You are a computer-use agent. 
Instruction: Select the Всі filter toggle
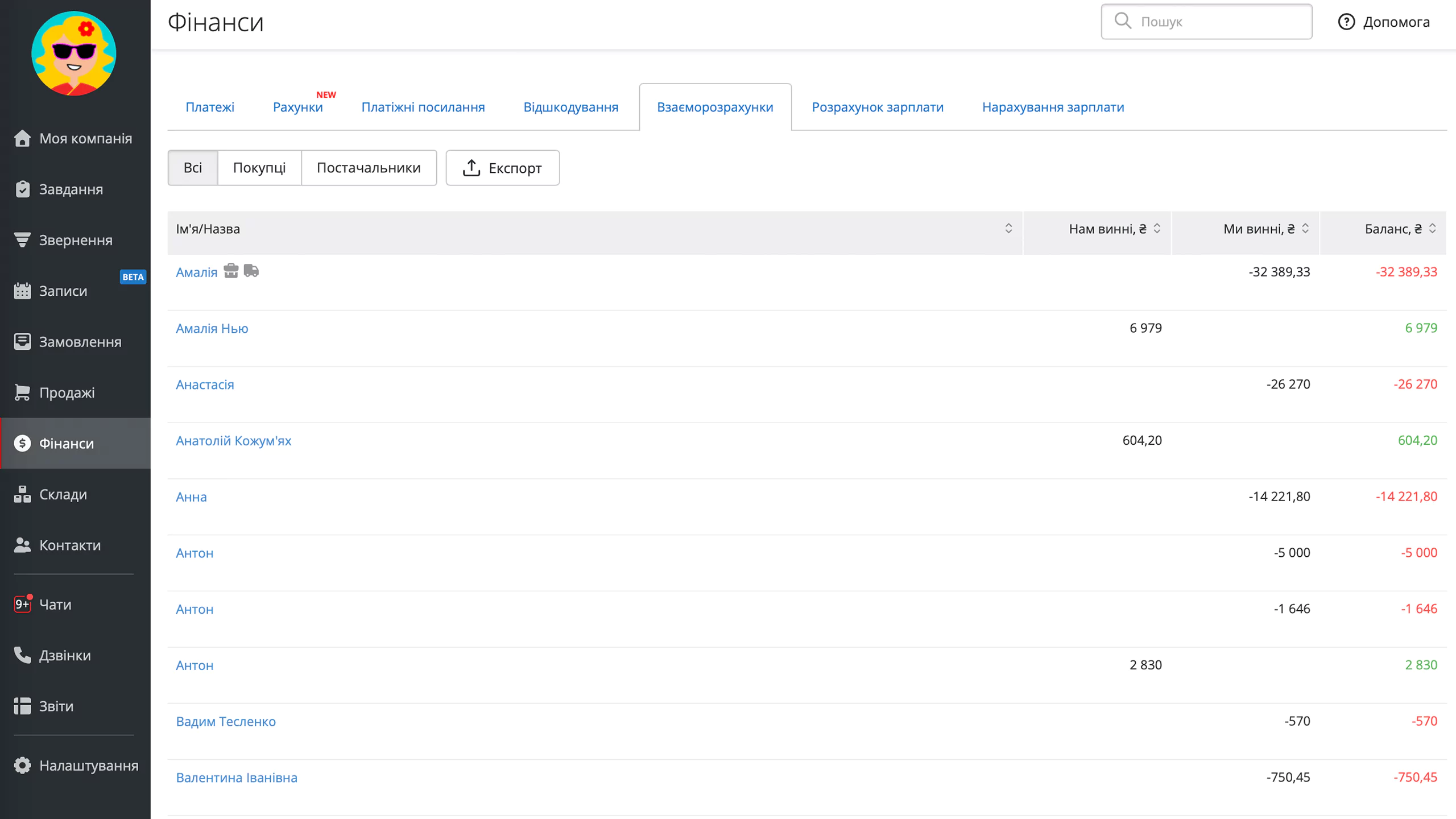click(x=193, y=168)
